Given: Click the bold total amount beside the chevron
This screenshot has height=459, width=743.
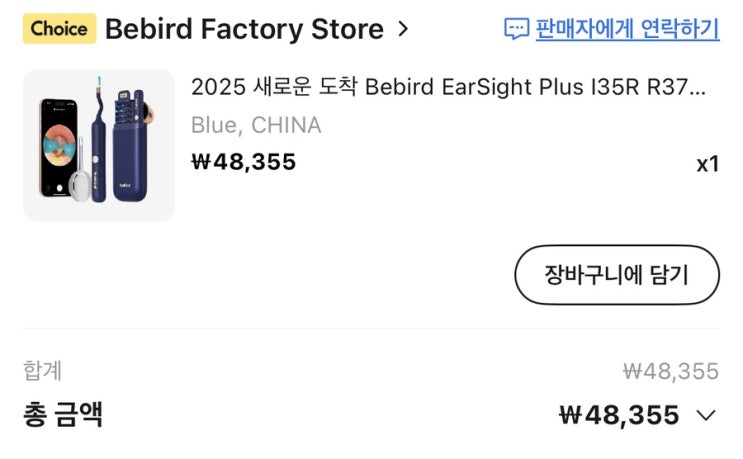Looking at the screenshot, I should (618, 415).
